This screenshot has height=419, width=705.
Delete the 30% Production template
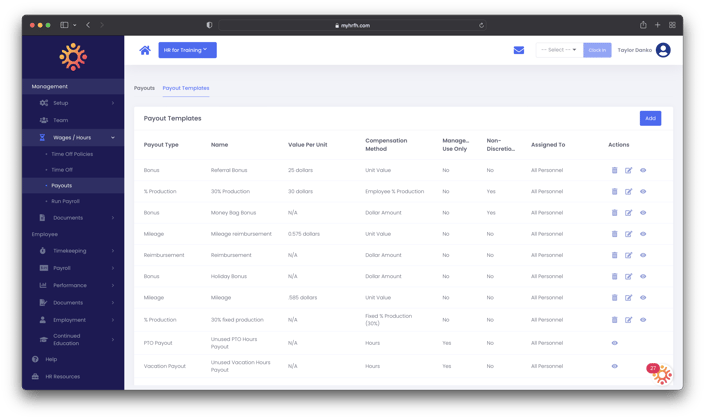pyautogui.click(x=614, y=192)
